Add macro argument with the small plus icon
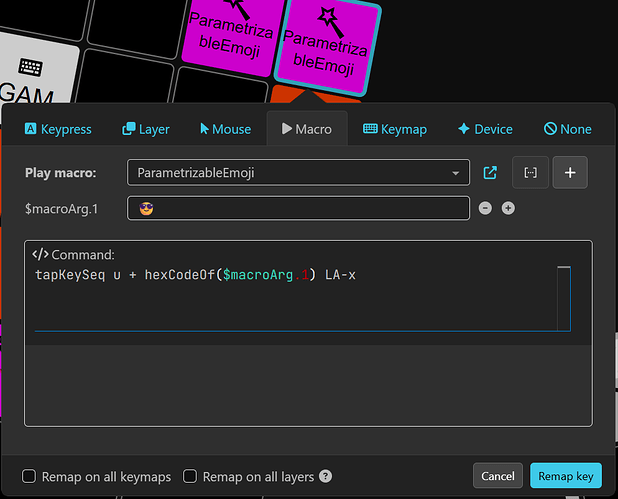The width and height of the screenshot is (618, 499). 508,208
